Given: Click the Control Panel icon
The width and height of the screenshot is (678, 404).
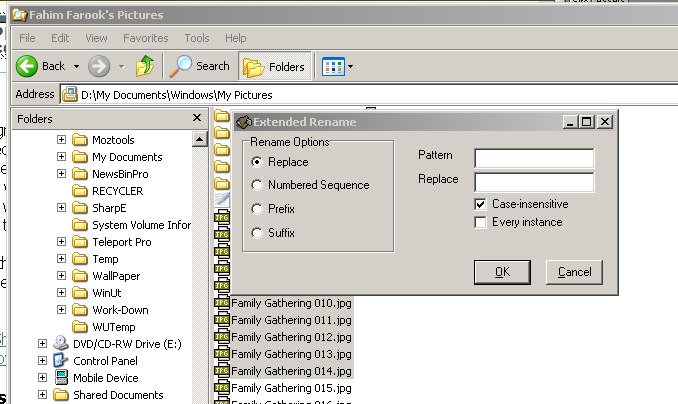Looking at the screenshot, I should (x=61, y=360).
